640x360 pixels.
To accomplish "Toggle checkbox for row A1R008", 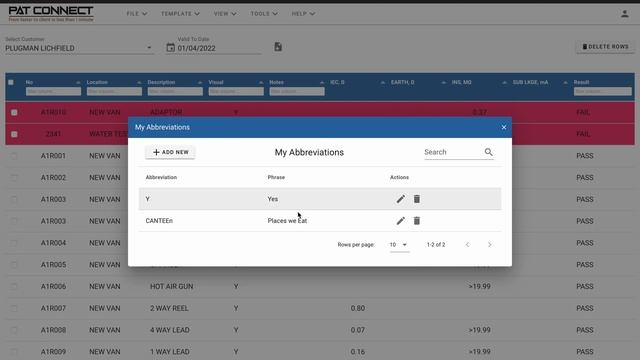I will tap(14, 330).
